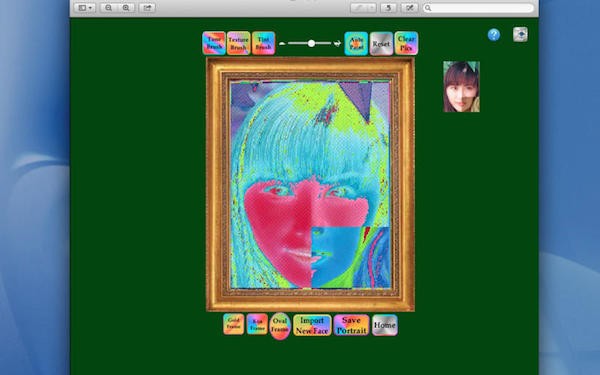
Task: Click the edit toolbox icon
Action: click(x=409, y=8)
